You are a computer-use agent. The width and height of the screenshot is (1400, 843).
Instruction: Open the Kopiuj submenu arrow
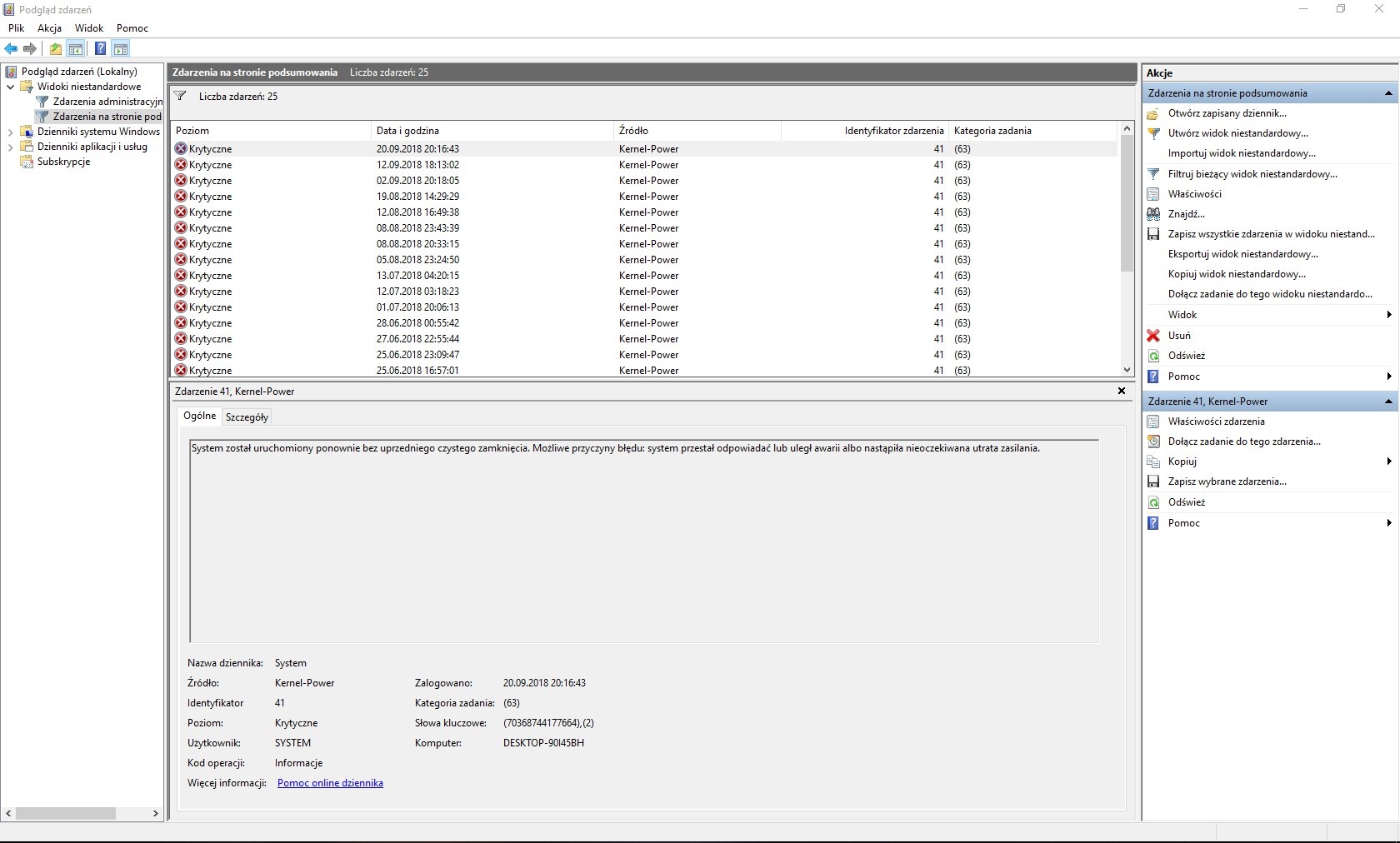coord(1389,461)
